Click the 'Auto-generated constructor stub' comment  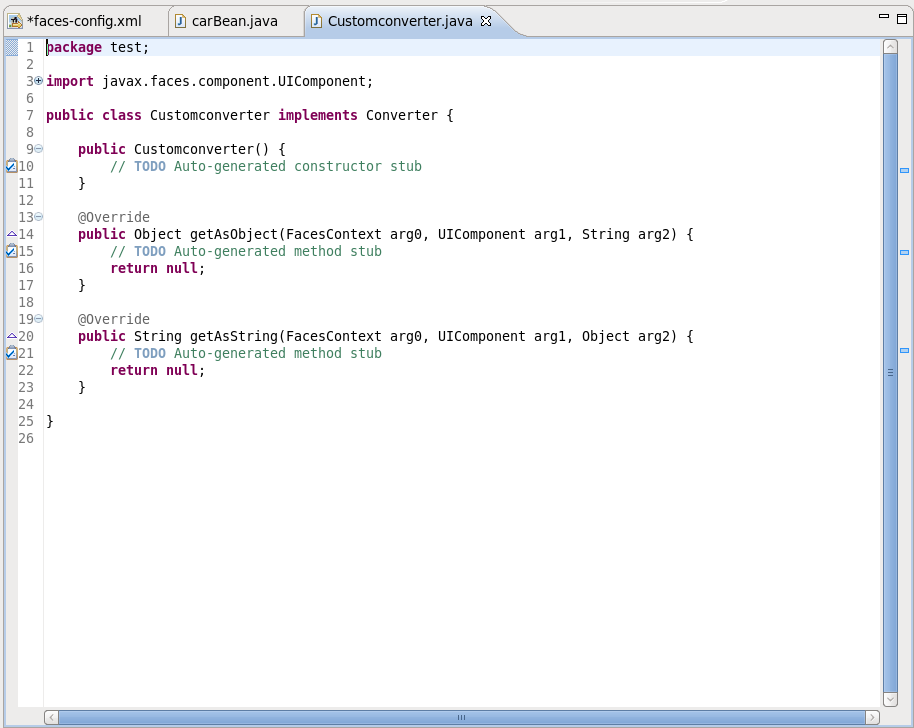[298, 166]
